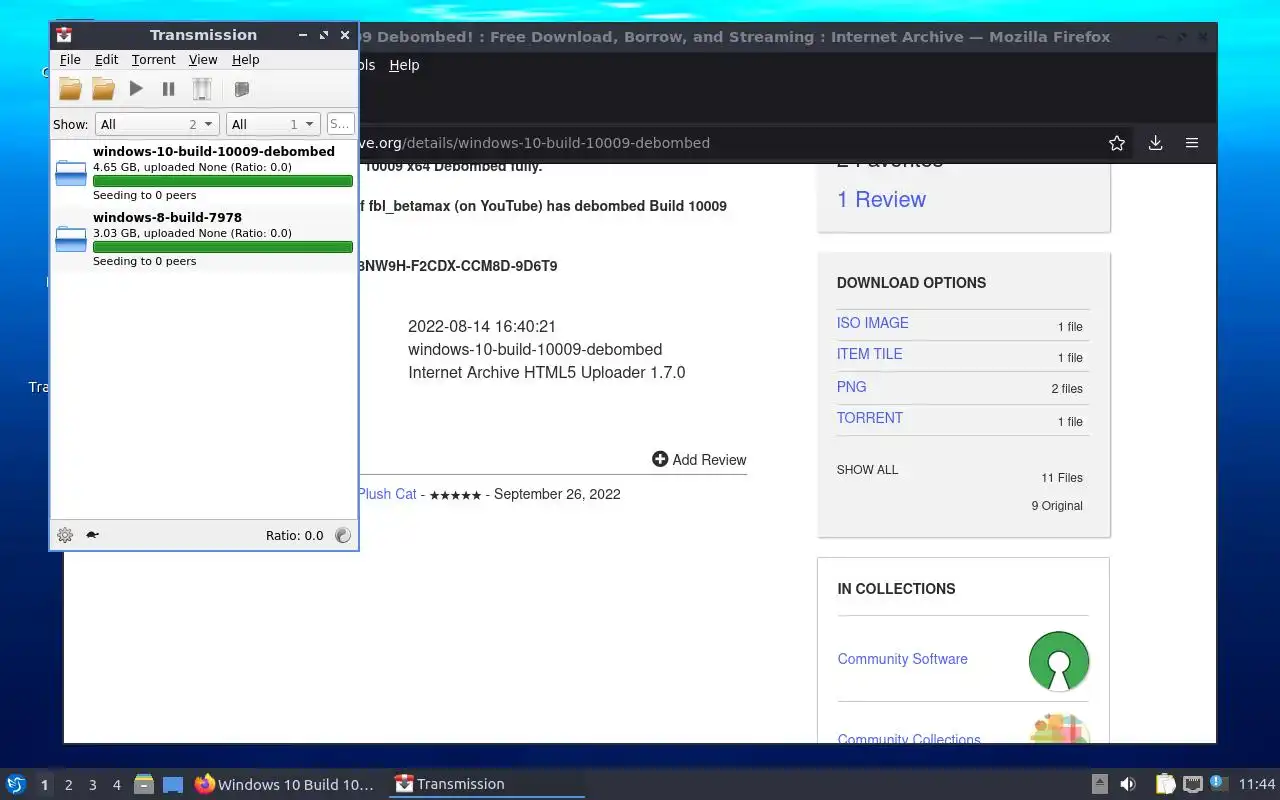Click the Firefox Windows 10 Build taskbar button
Screen dimensions: 1280x800
[285, 784]
